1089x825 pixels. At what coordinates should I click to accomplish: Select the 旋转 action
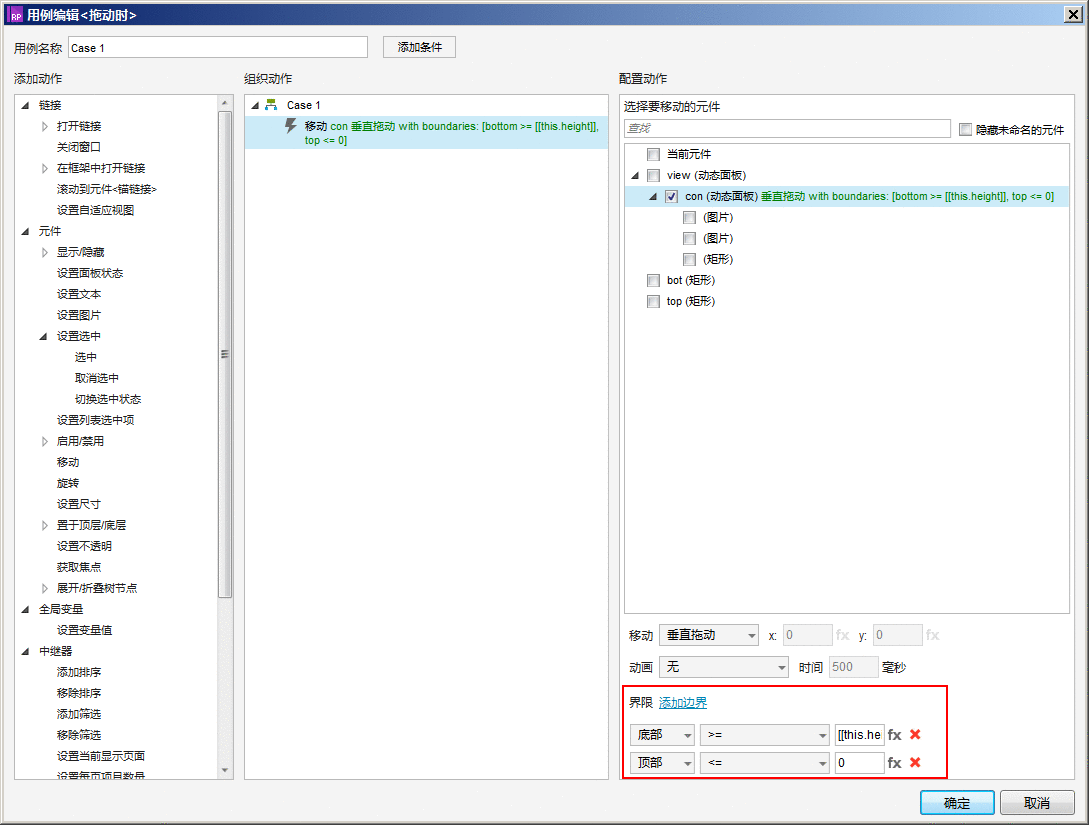[x=68, y=483]
